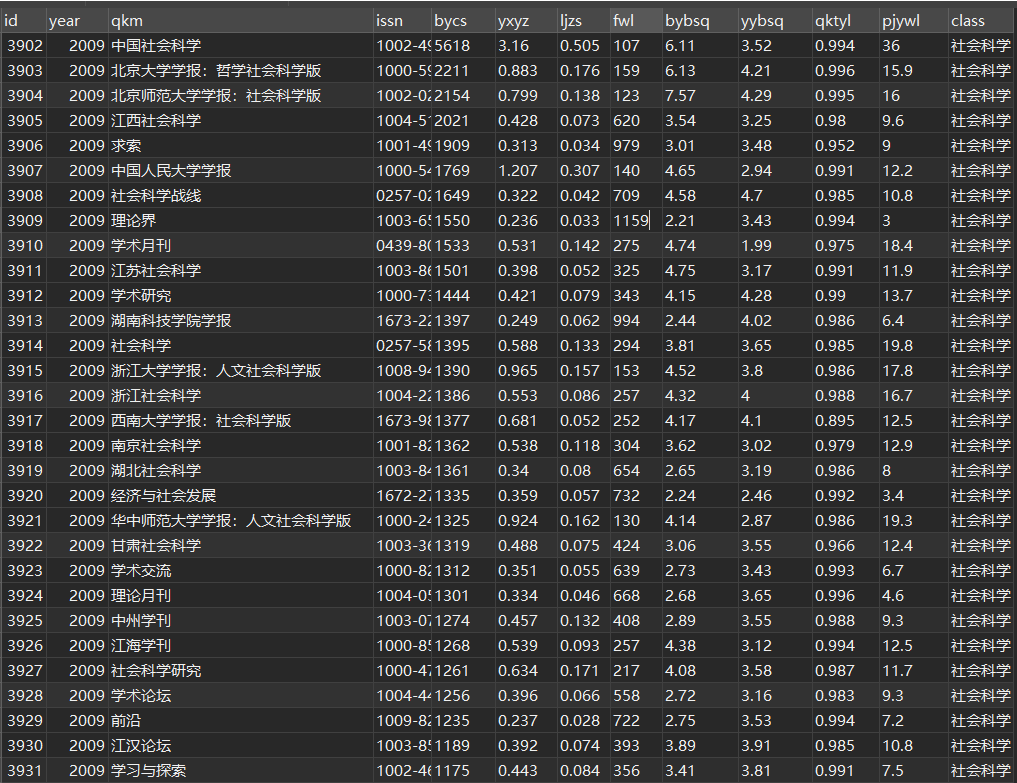
Task: Click the 江海学刊 cell
Action: pyautogui.click(x=241, y=645)
